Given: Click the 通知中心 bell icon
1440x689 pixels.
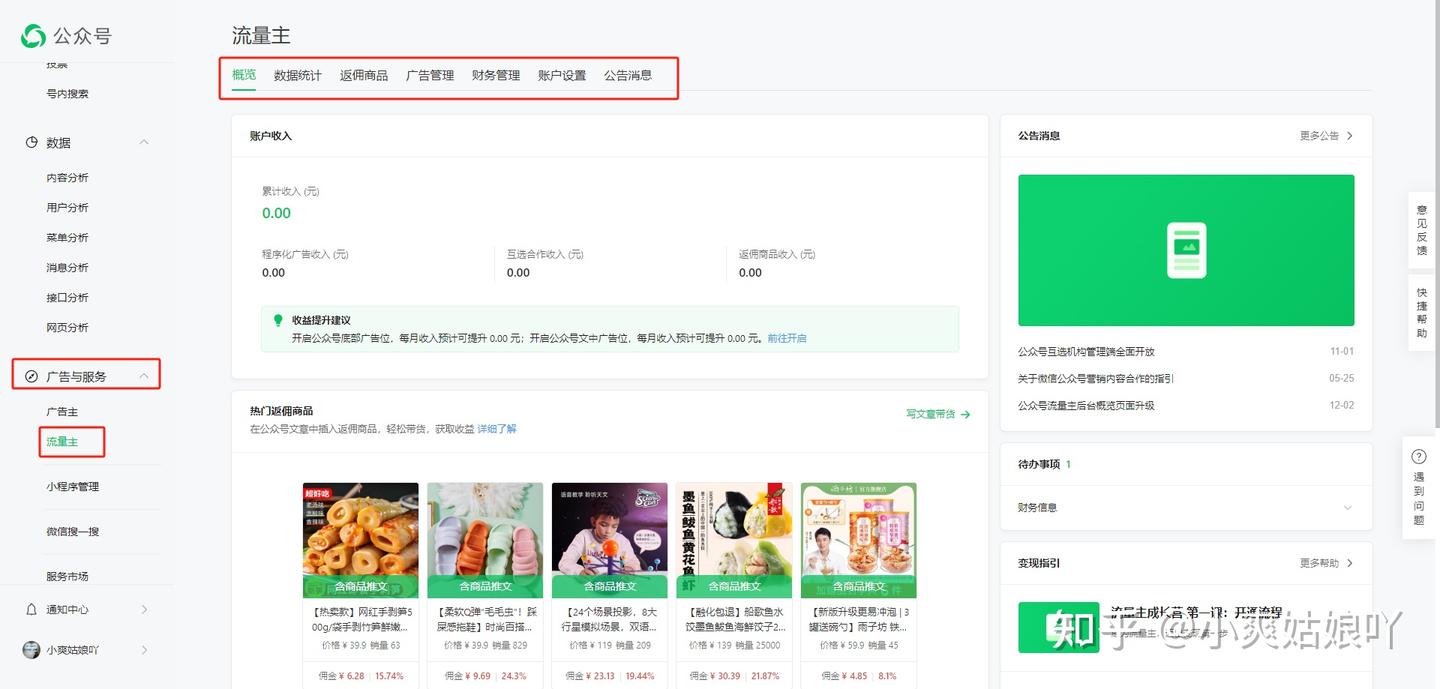Looking at the screenshot, I should click(x=31, y=609).
